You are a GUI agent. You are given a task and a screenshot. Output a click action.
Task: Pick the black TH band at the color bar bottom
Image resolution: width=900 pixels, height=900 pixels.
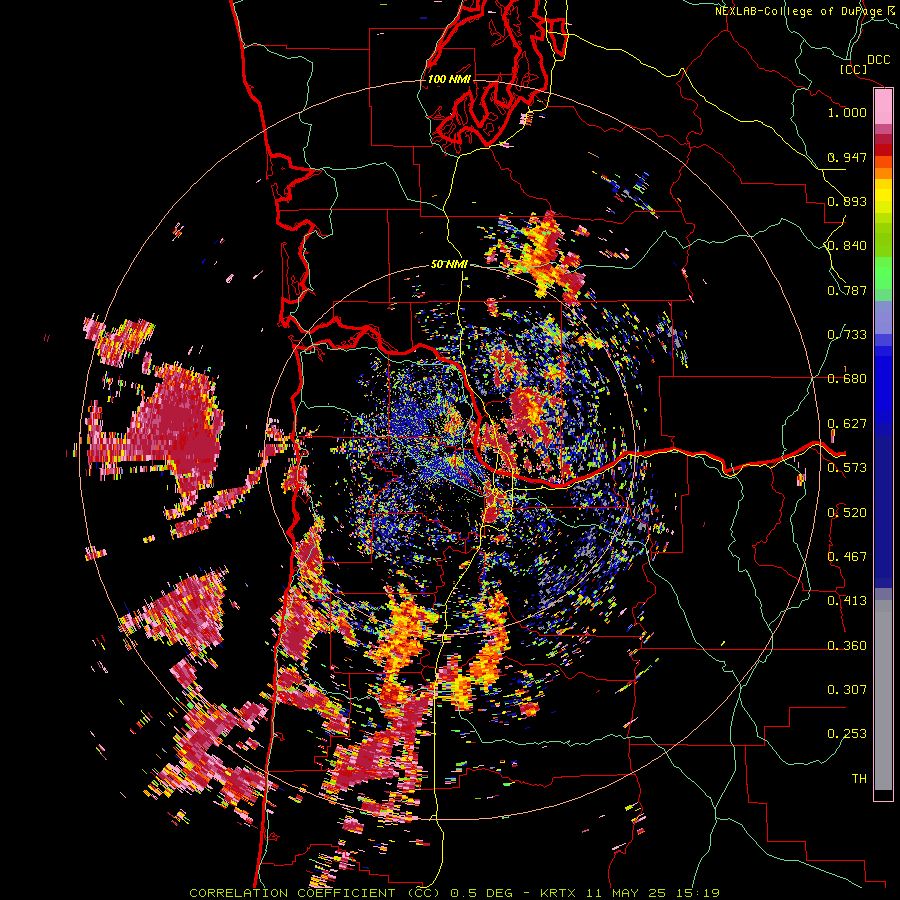coord(883,794)
